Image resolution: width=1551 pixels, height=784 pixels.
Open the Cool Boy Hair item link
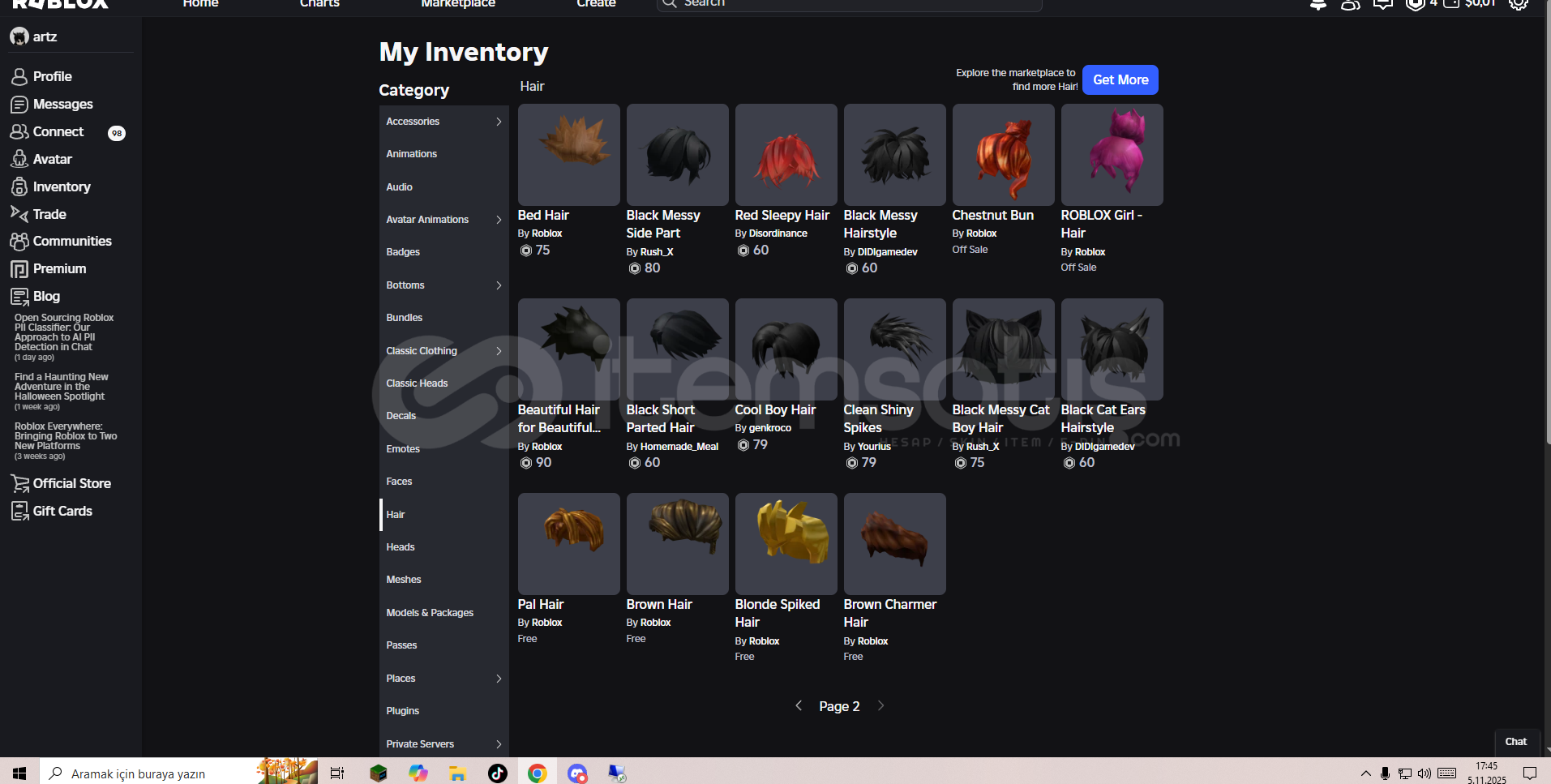click(x=775, y=409)
